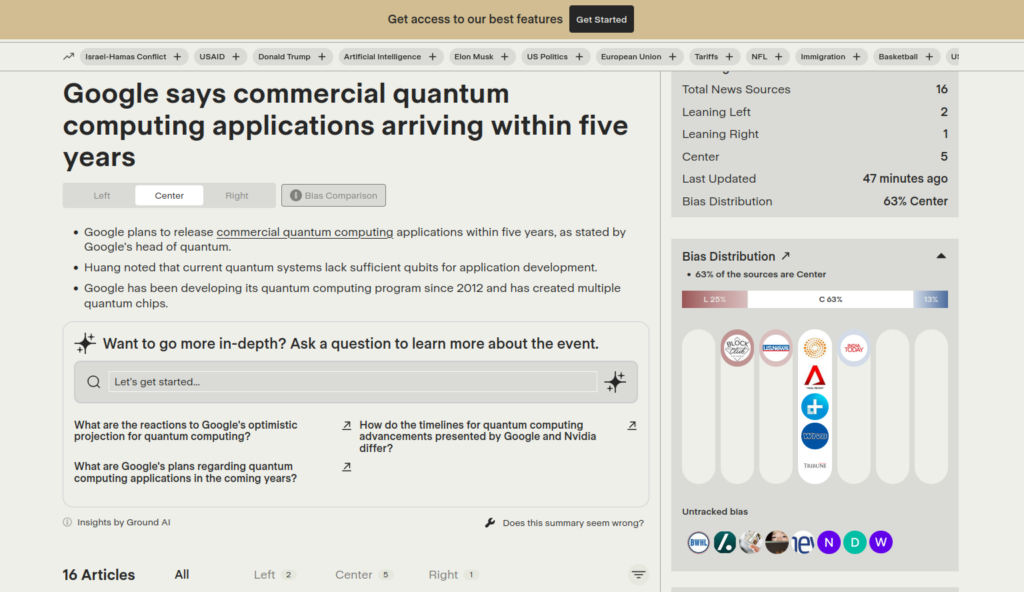Open the US News source icon
This screenshot has height=592, width=1024.
pyautogui.click(x=776, y=348)
